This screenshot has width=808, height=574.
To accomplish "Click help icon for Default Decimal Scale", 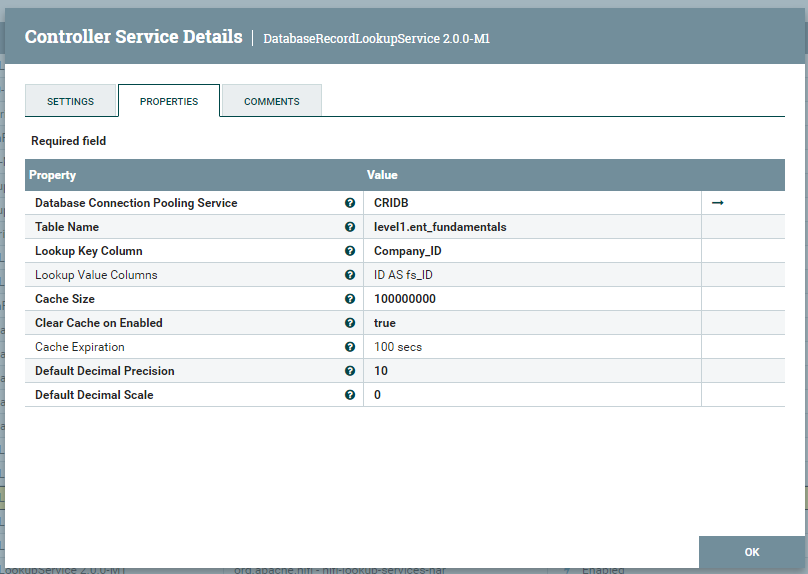I will pyautogui.click(x=350, y=395).
